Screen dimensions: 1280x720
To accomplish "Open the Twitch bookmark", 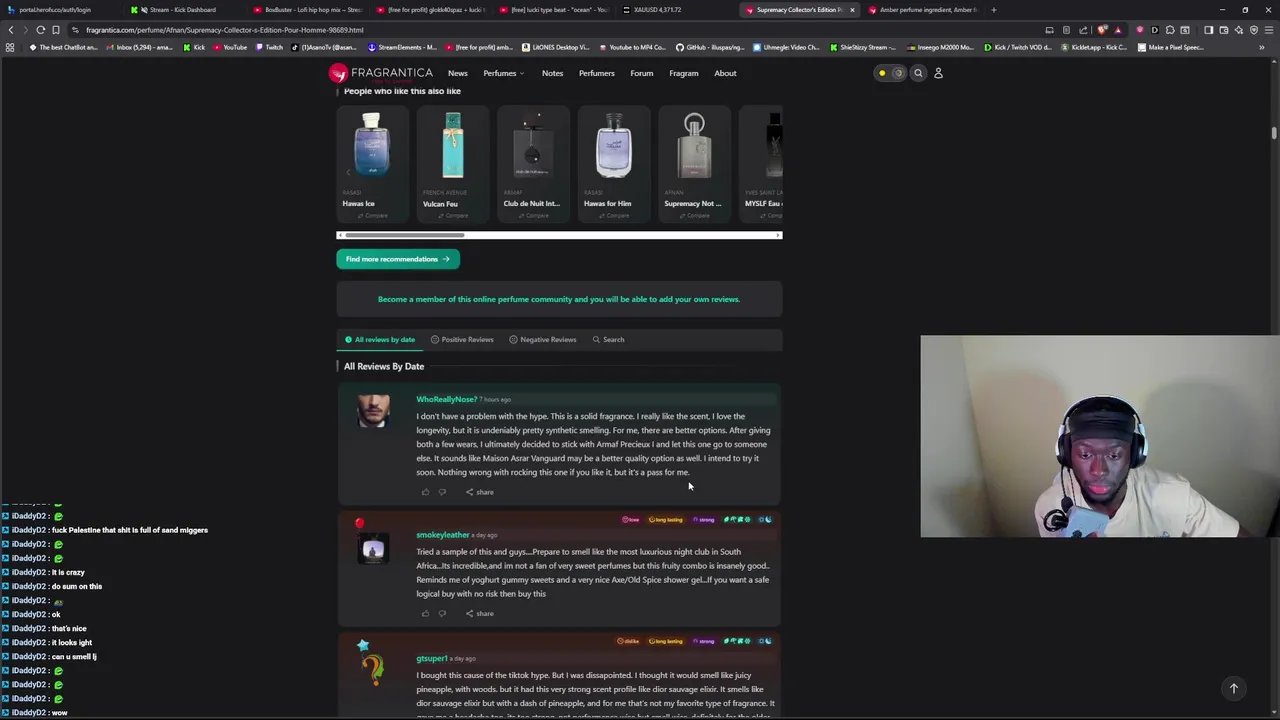I will pos(269,47).
